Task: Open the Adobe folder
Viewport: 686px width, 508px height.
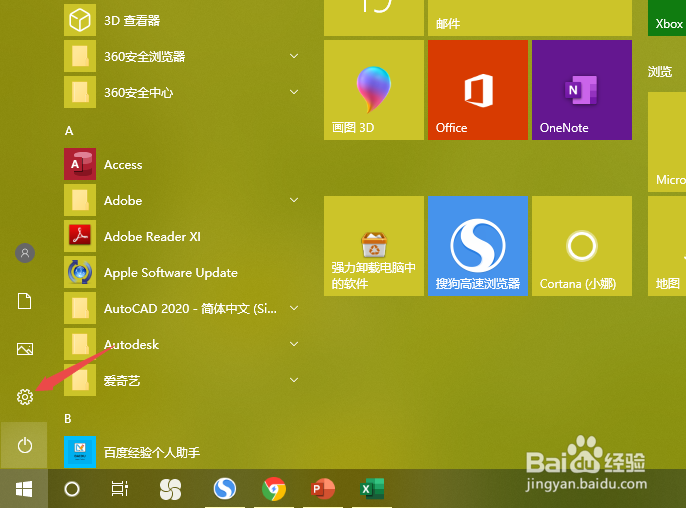Action: point(182,200)
